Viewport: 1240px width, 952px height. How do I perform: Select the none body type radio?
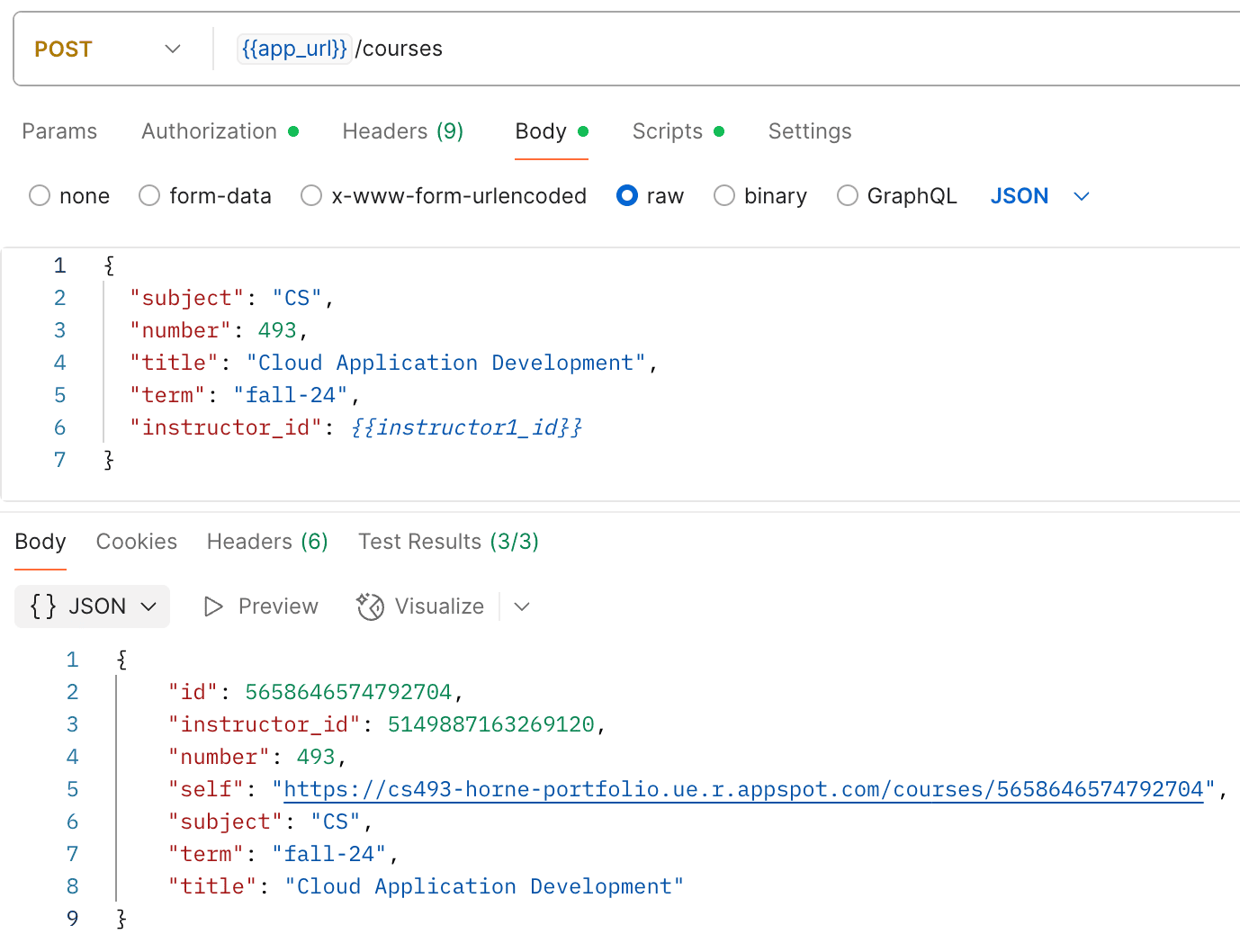pyautogui.click(x=40, y=195)
